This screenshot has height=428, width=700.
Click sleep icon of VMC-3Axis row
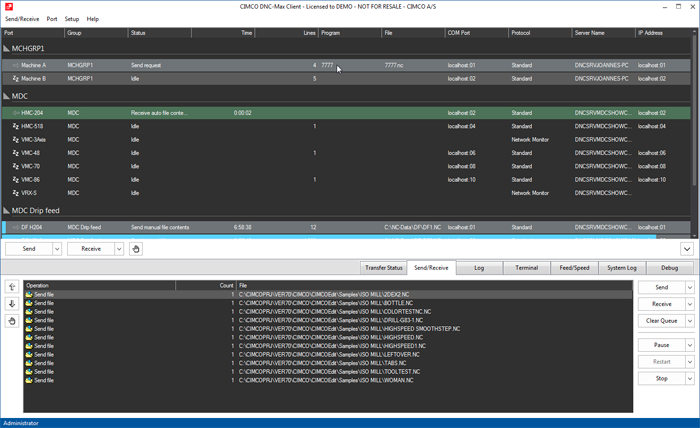point(16,140)
